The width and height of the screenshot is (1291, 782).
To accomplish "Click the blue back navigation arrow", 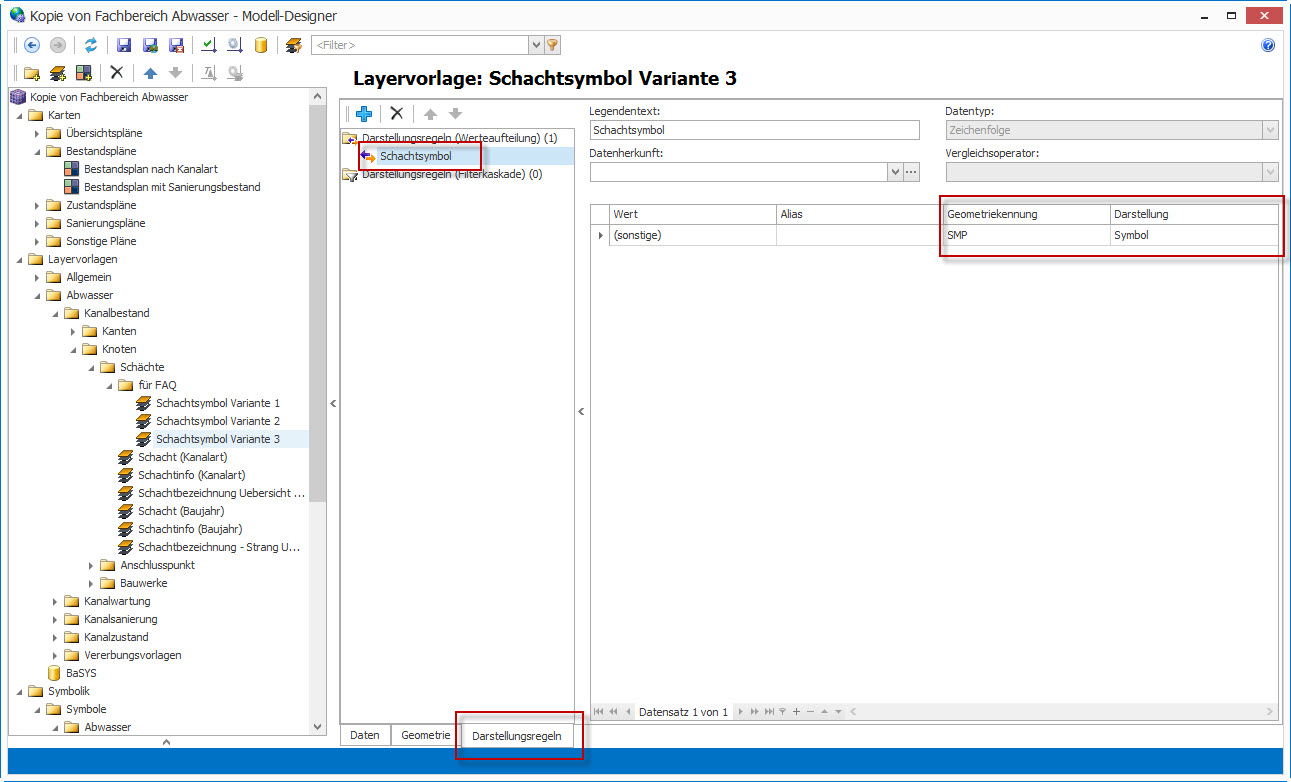I will (32, 45).
